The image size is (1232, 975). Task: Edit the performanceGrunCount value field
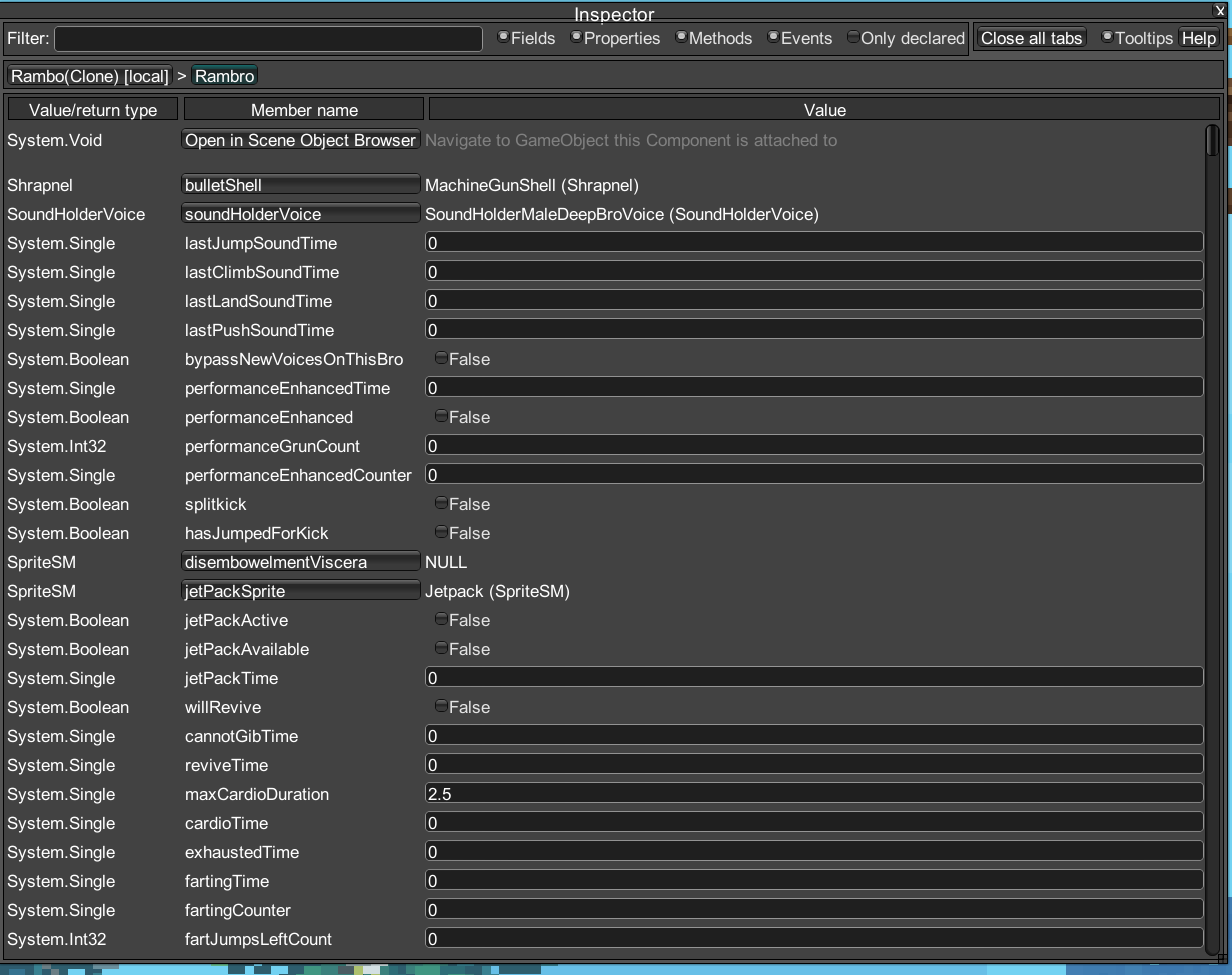tap(814, 445)
